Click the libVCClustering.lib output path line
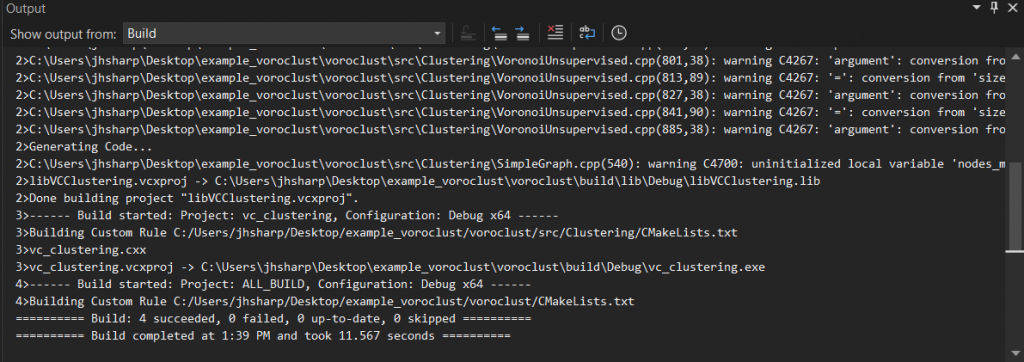 tap(417, 180)
